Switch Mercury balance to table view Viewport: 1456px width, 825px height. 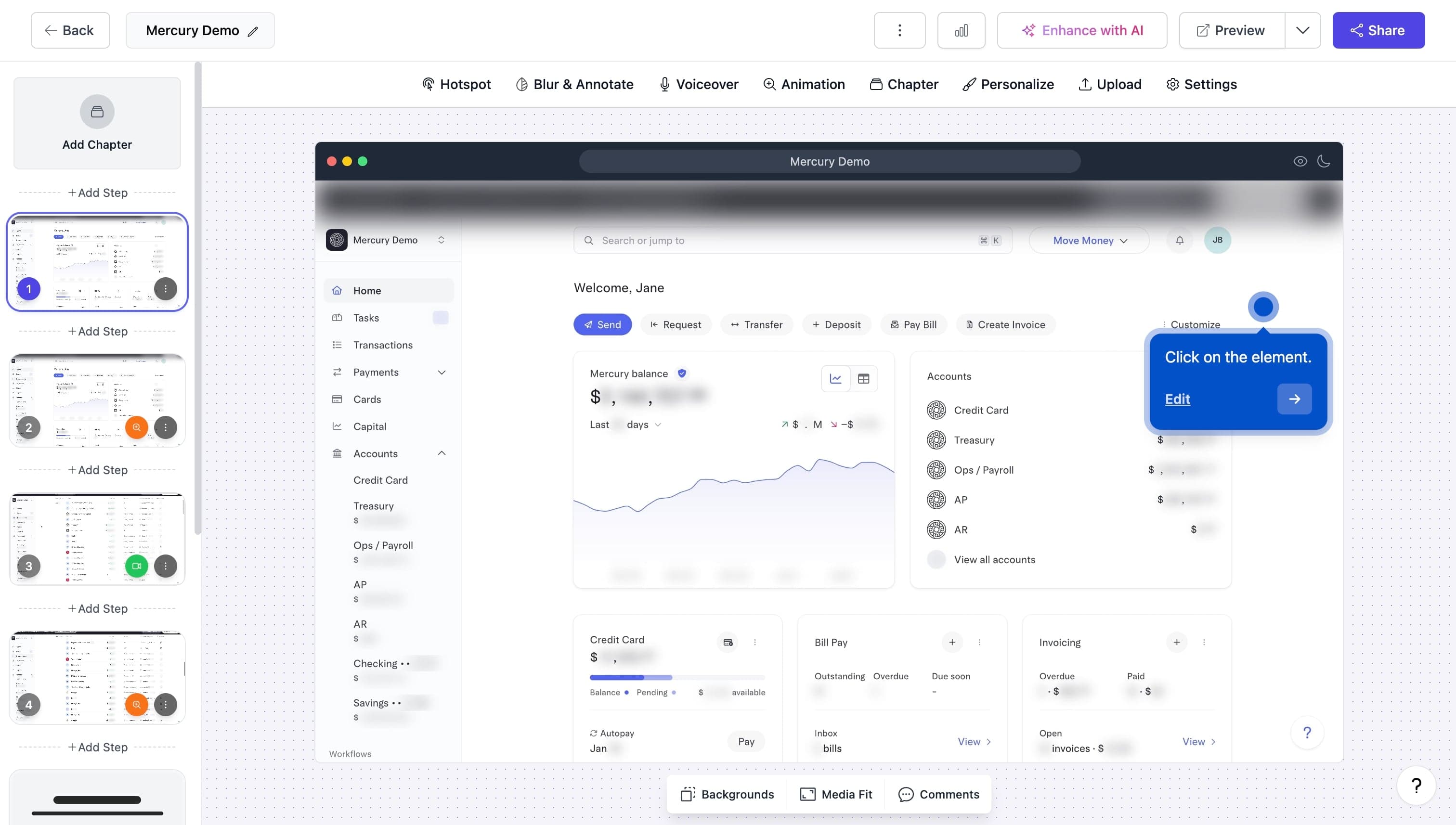pyautogui.click(x=863, y=378)
